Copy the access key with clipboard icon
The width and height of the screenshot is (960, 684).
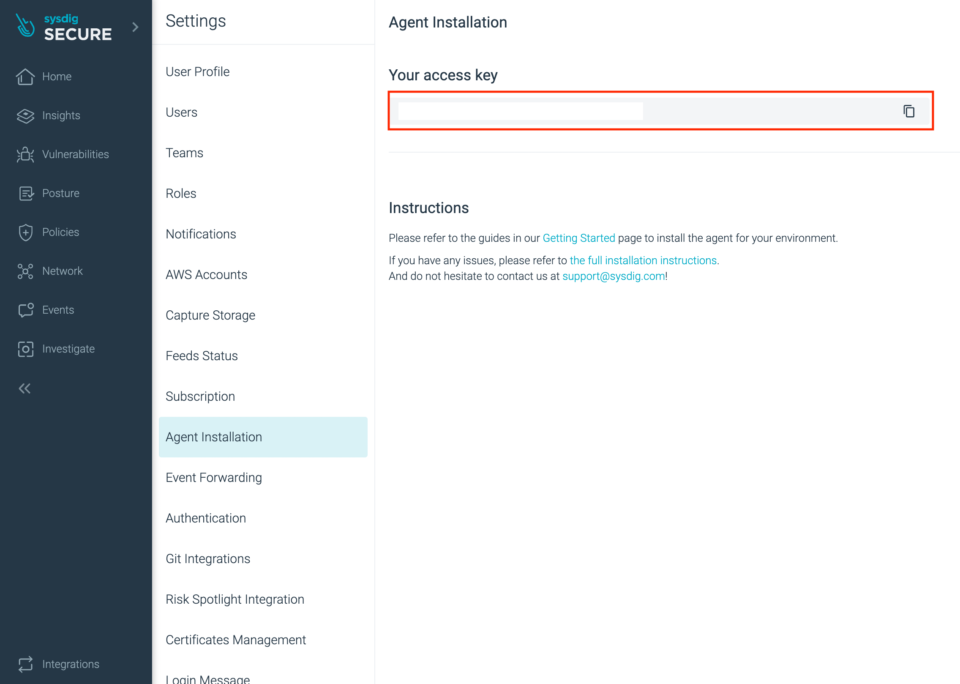click(x=909, y=111)
